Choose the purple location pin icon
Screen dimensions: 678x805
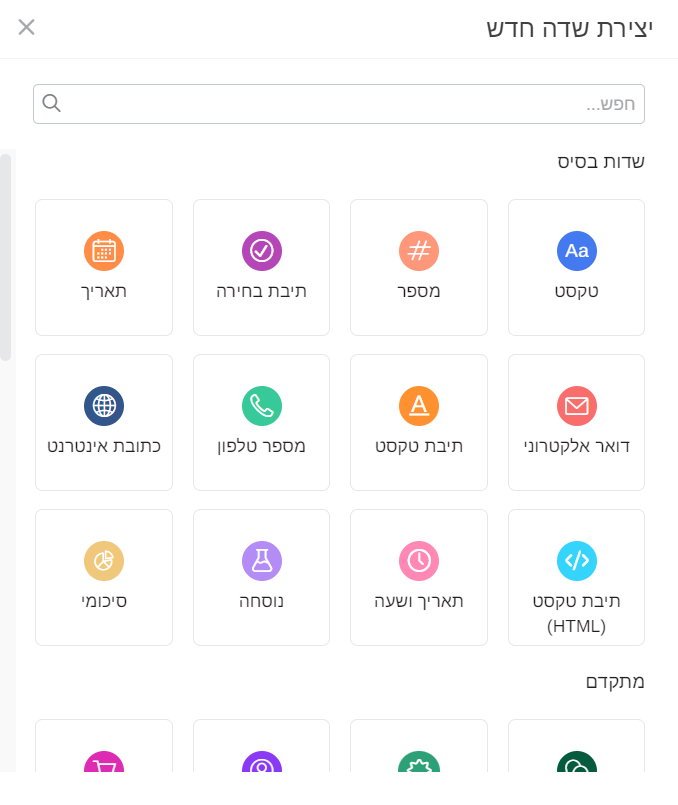[x=261, y=763]
